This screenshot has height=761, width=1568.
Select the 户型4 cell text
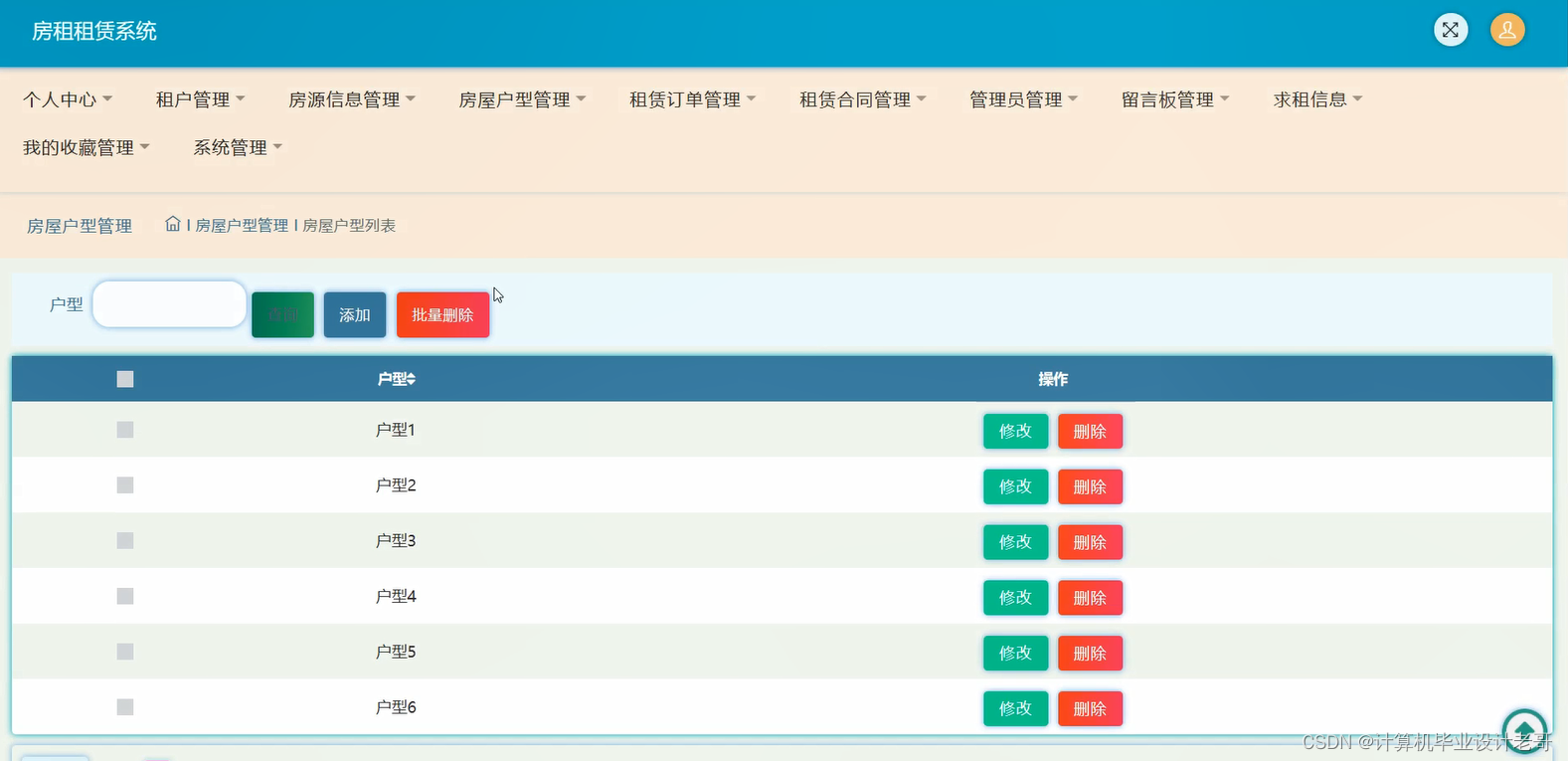tap(396, 596)
